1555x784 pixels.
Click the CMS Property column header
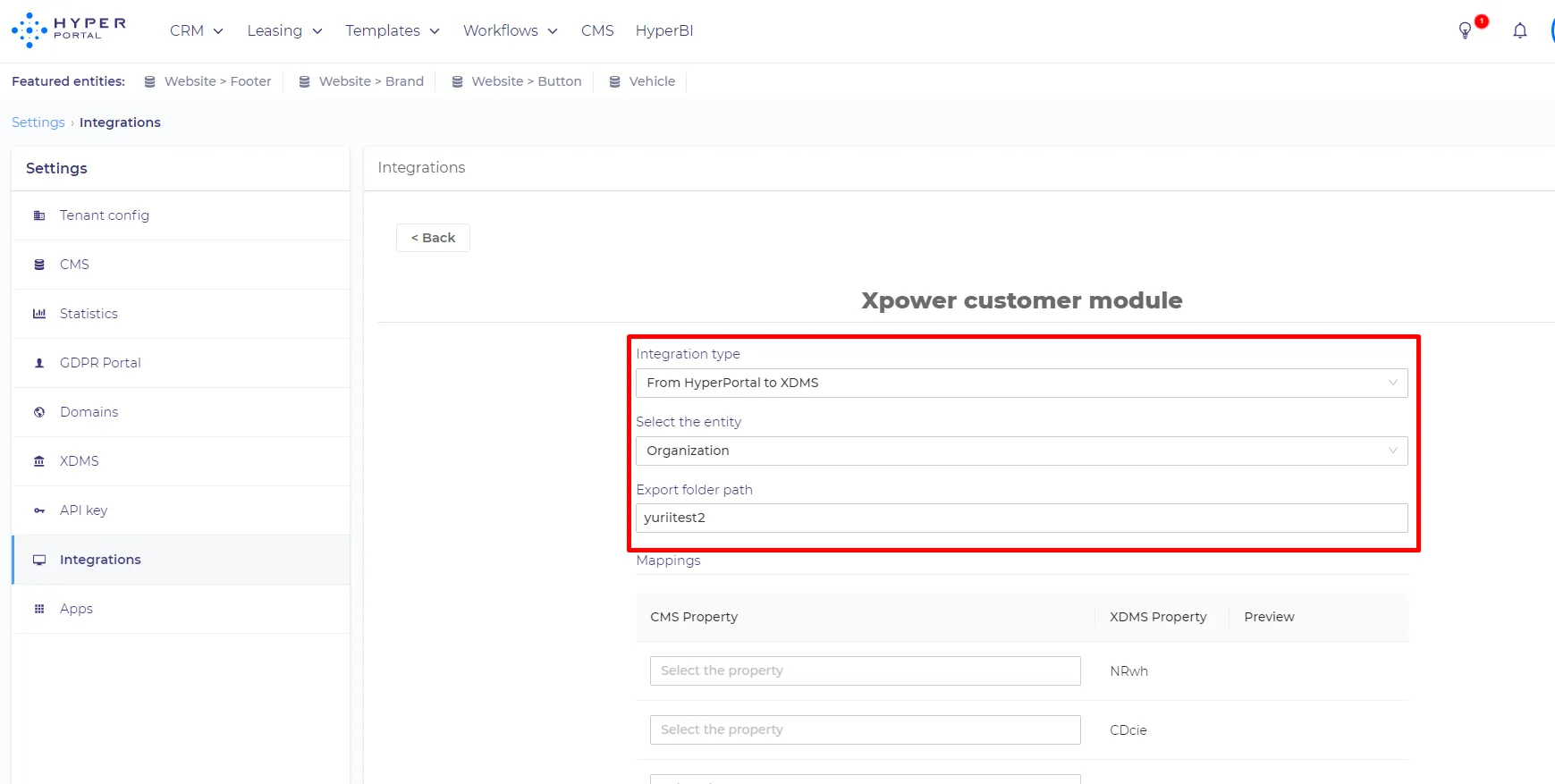point(694,617)
